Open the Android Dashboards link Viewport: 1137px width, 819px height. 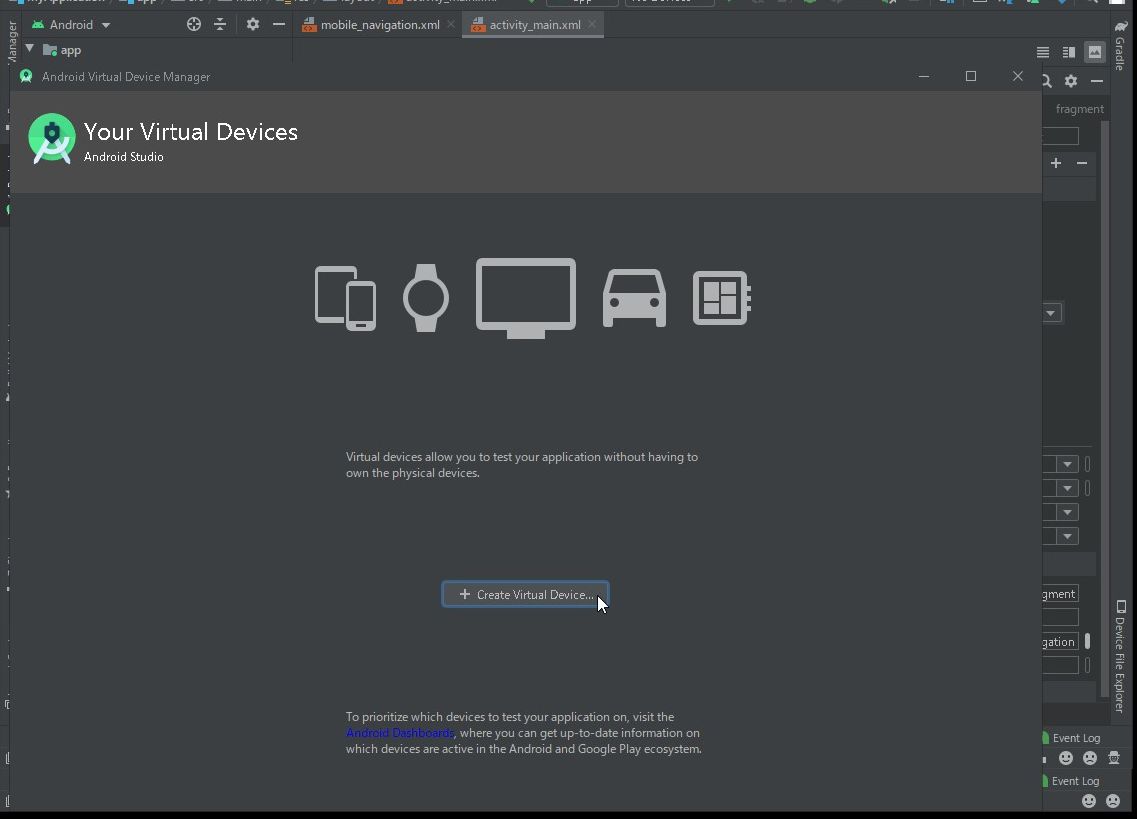[x=399, y=732]
